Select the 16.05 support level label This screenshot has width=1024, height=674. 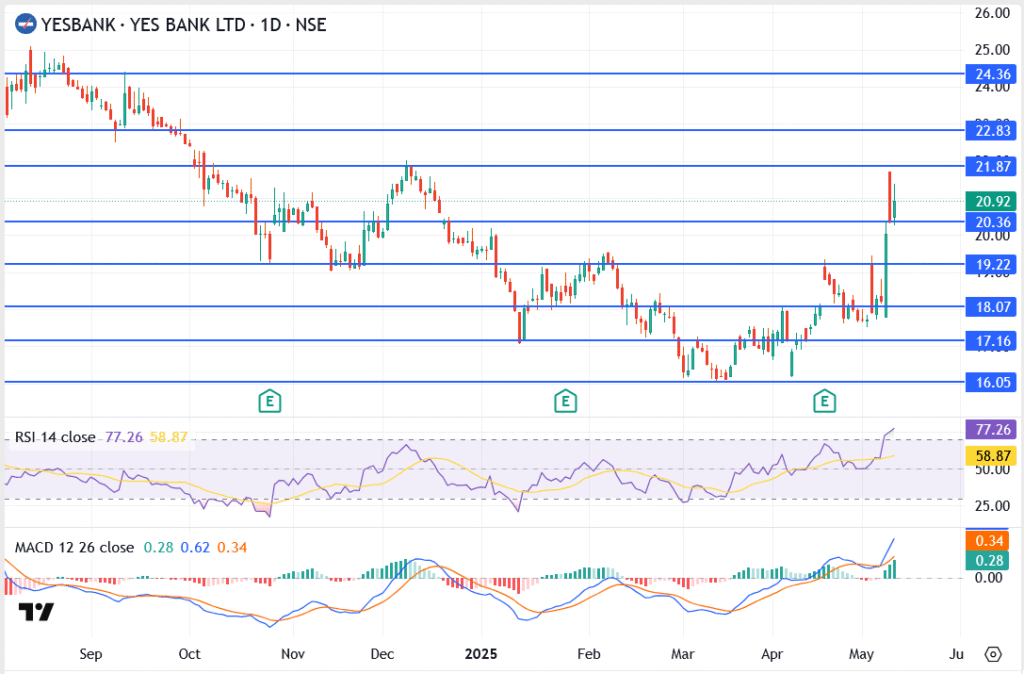tap(990, 382)
